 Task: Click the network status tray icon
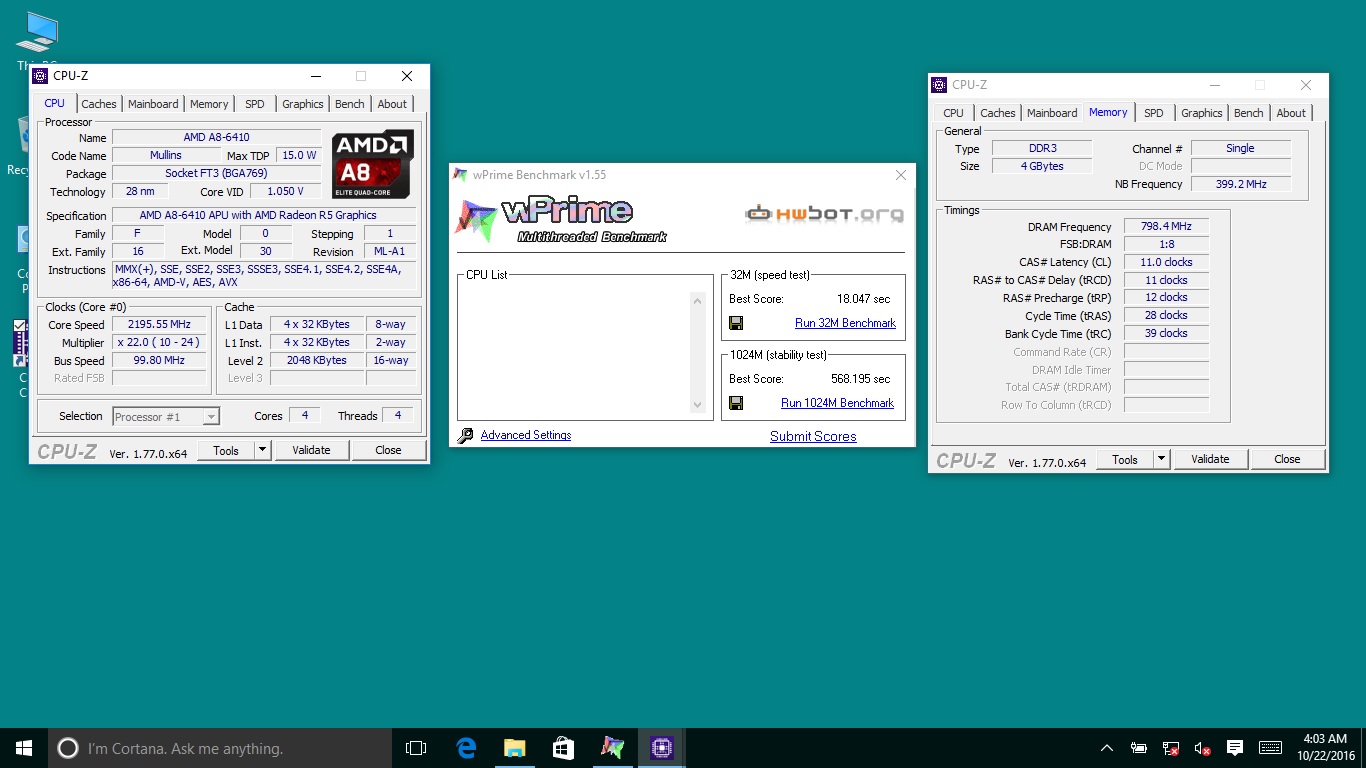pyautogui.click(x=1171, y=748)
